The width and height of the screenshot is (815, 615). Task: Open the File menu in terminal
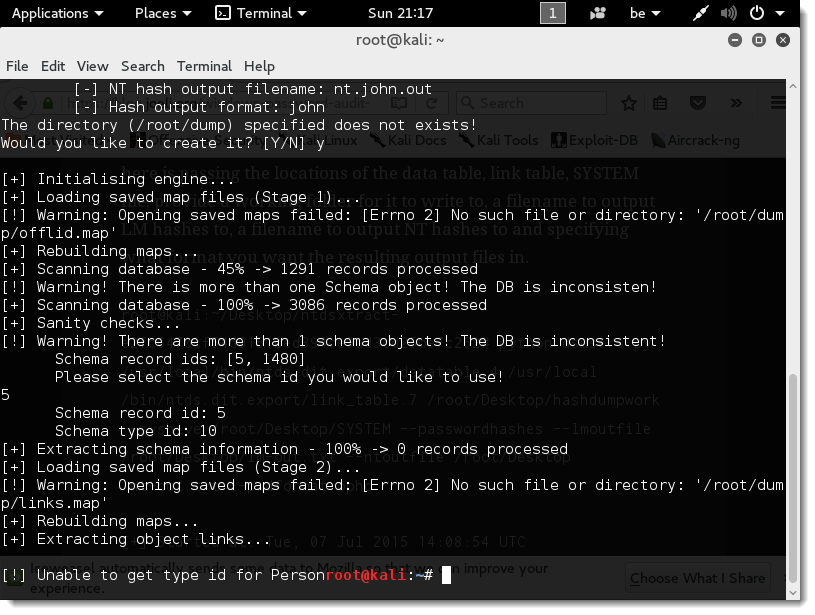(x=17, y=66)
